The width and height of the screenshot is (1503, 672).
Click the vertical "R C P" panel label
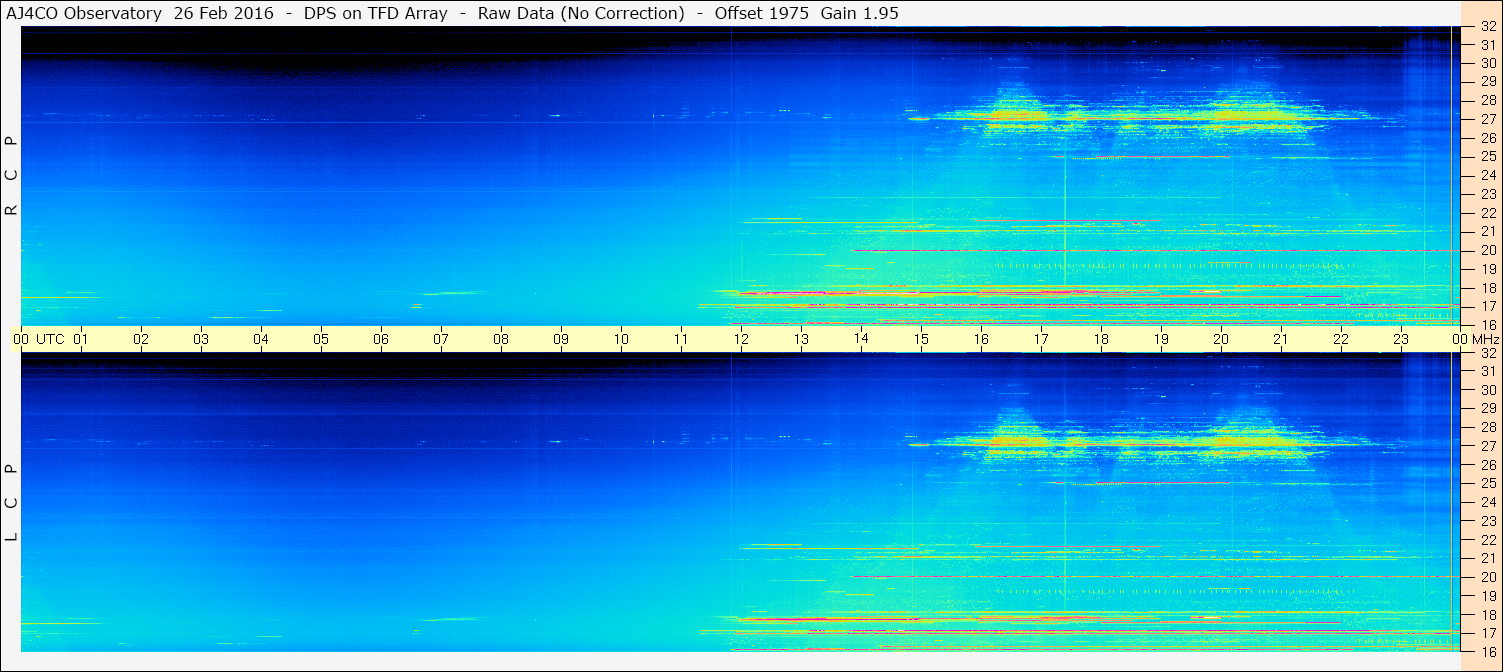[12, 176]
